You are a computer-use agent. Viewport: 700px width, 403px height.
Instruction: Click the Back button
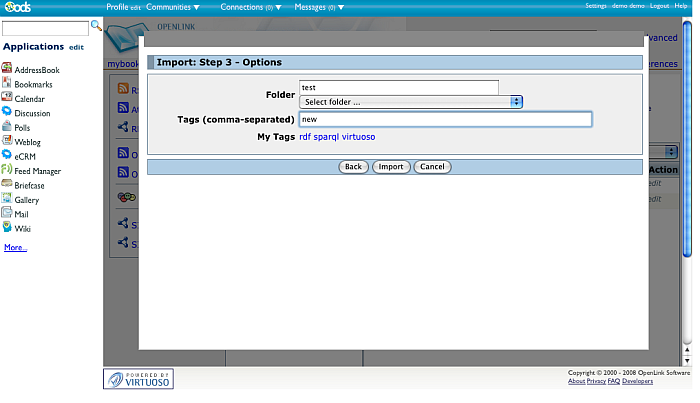click(353, 167)
